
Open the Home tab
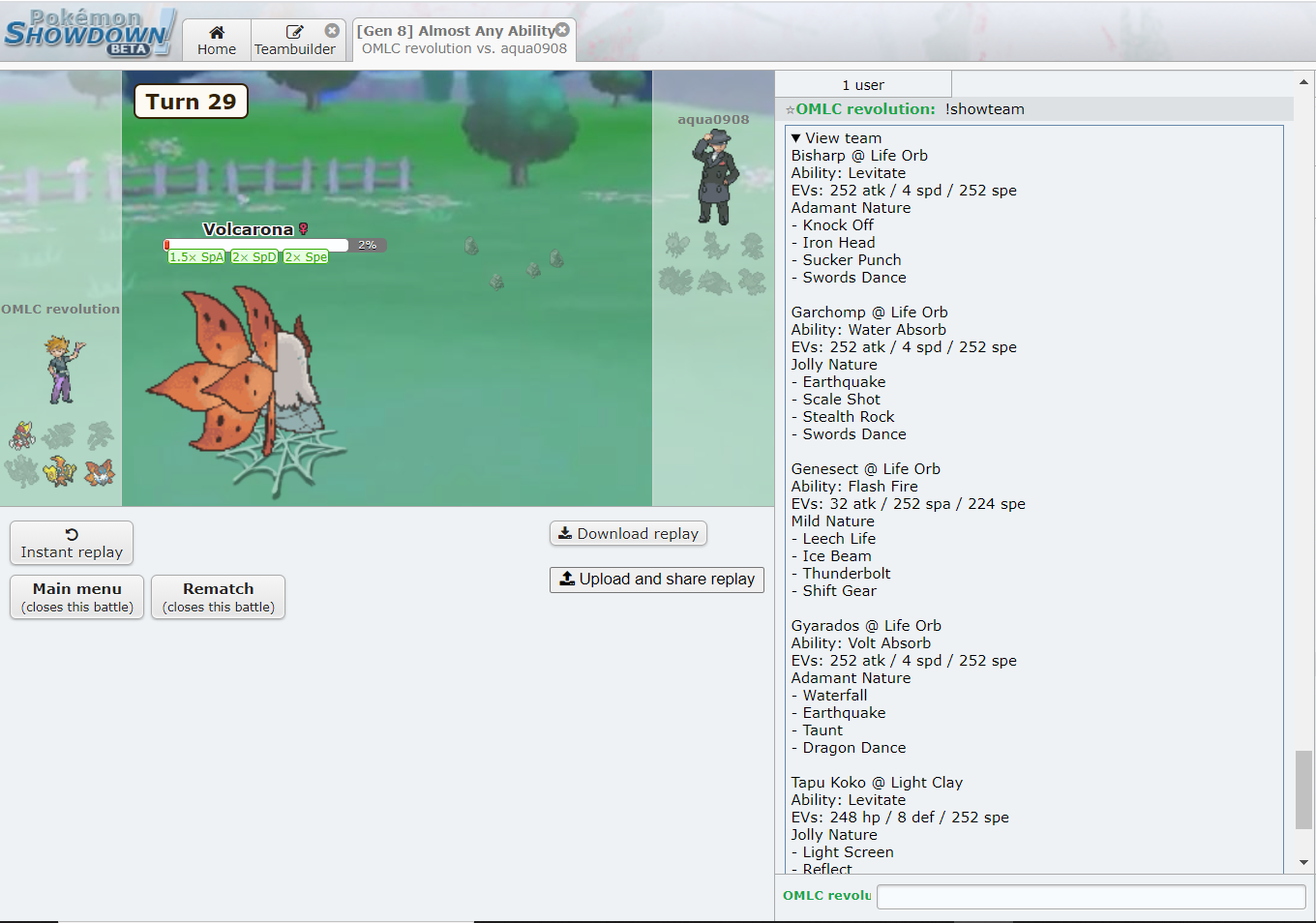(x=217, y=40)
